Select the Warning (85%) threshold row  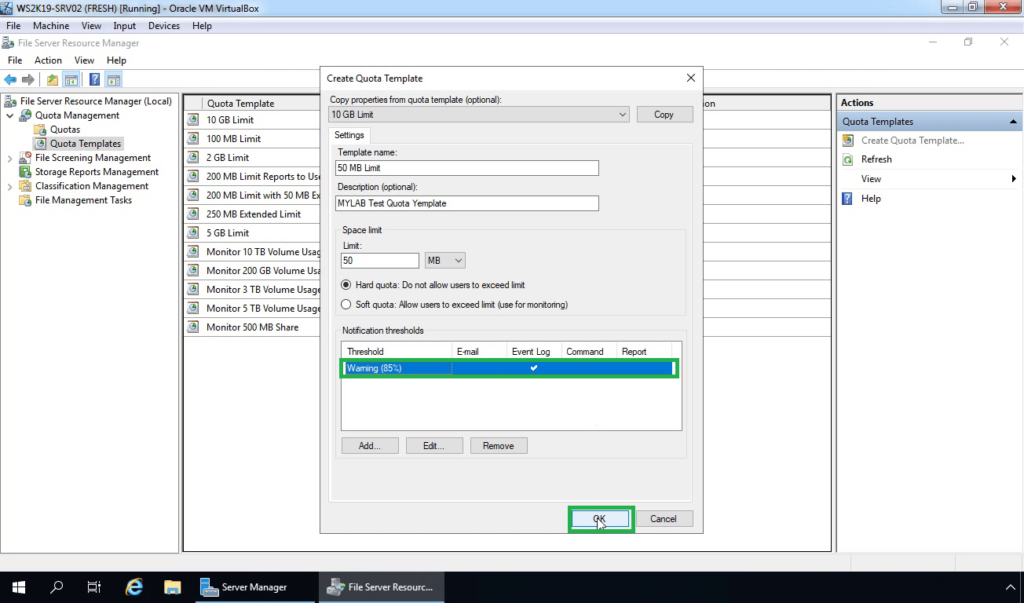tap(510, 368)
